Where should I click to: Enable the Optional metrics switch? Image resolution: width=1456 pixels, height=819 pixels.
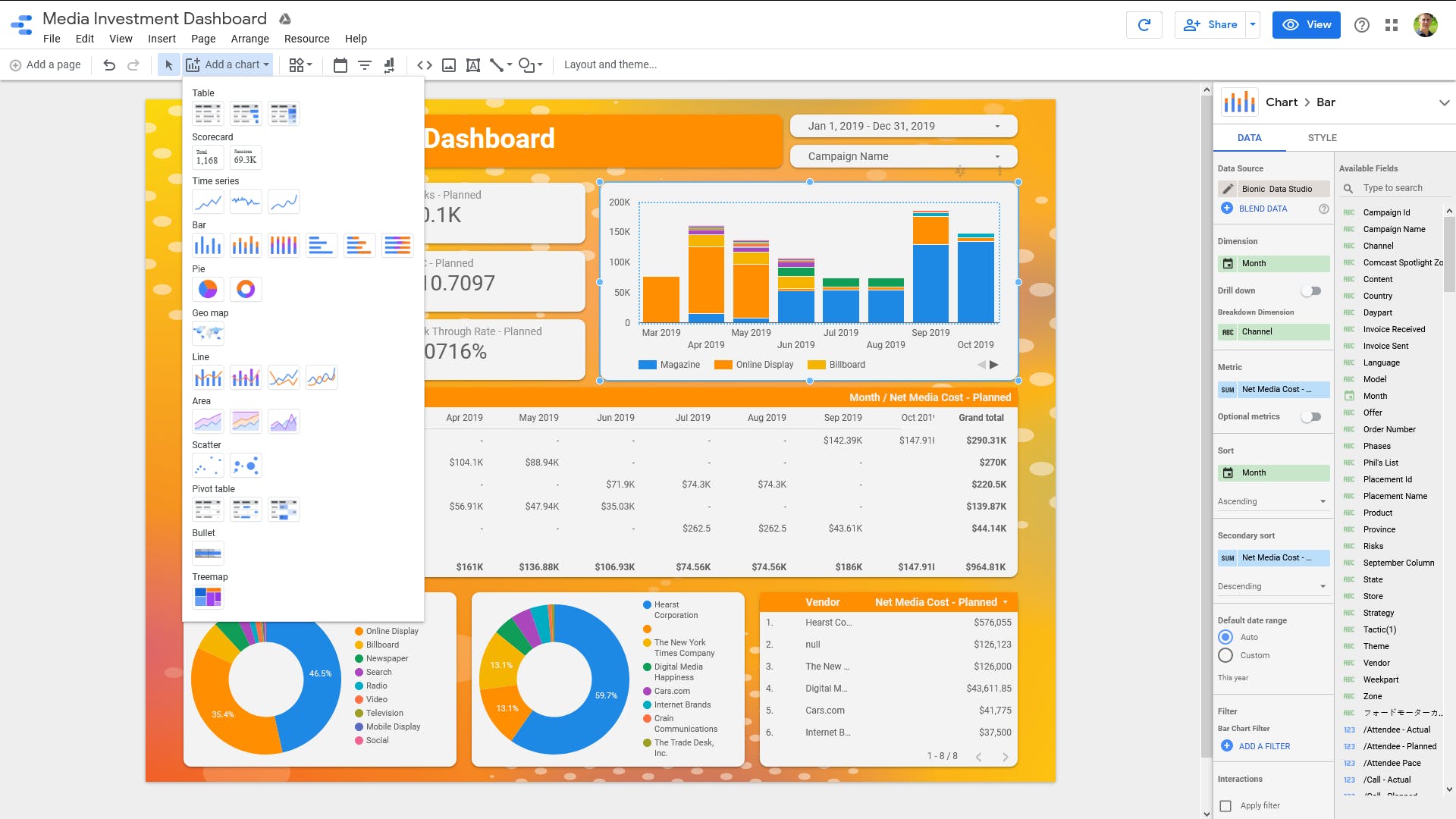1311,416
